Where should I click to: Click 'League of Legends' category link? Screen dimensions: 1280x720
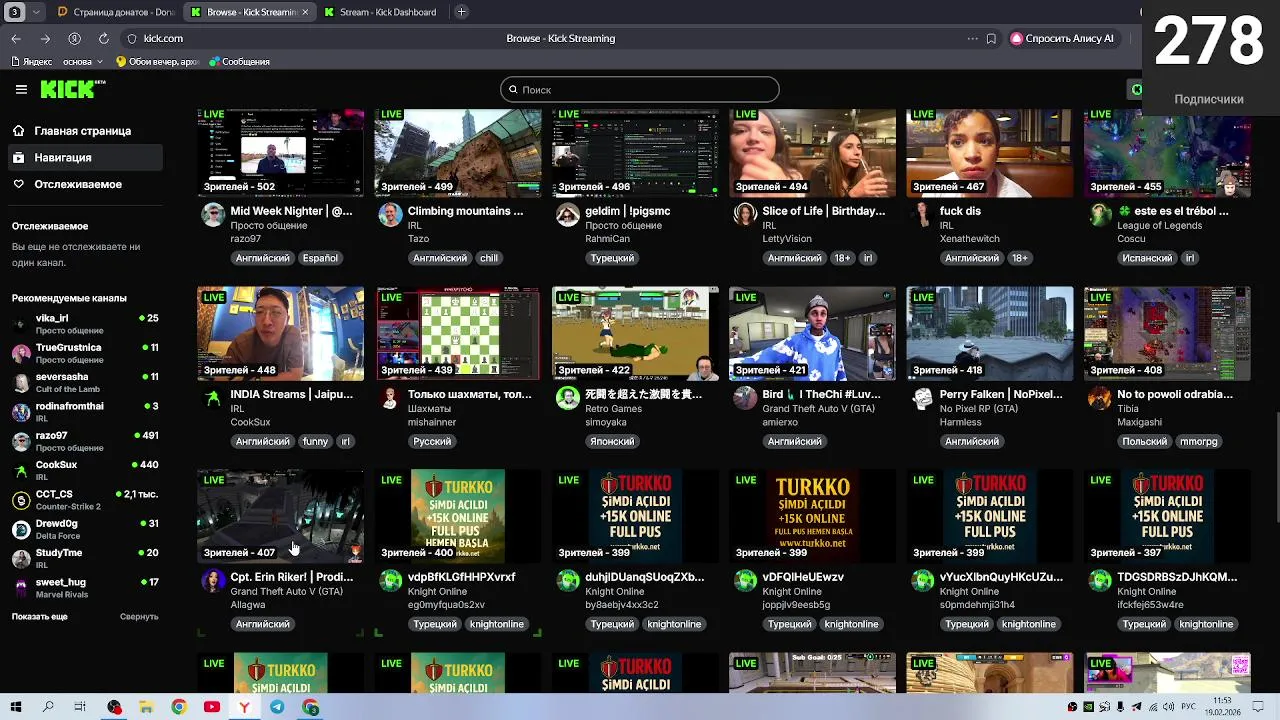click(x=1159, y=225)
